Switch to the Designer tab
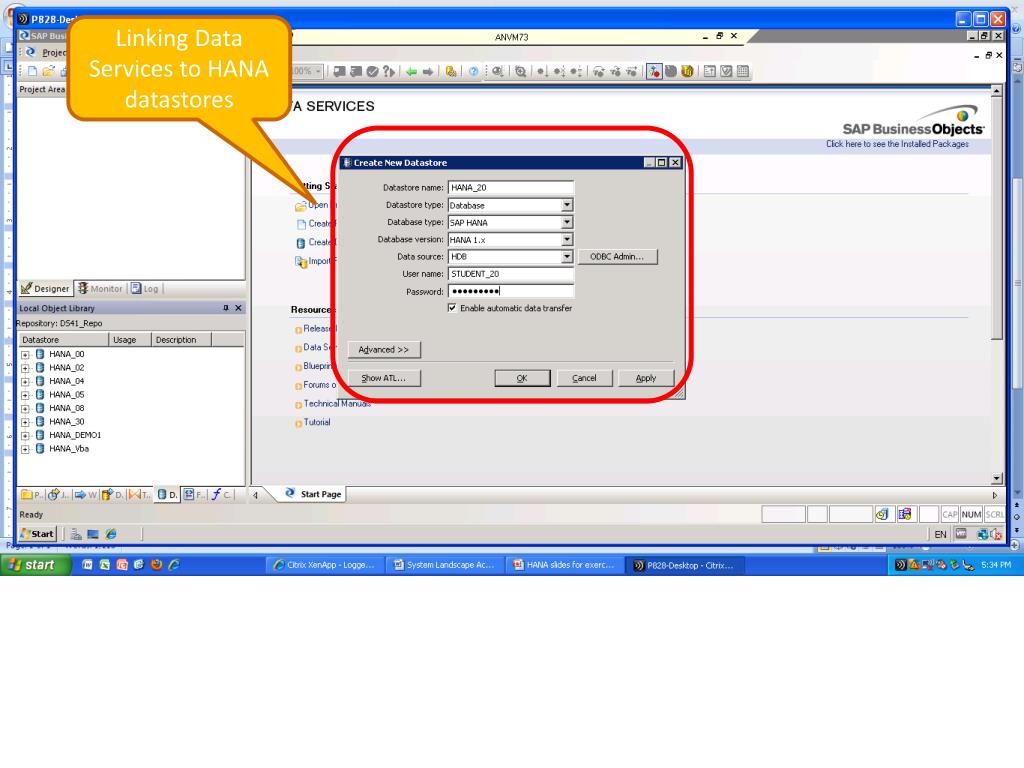The width and height of the screenshot is (1024, 768). pos(45,289)
